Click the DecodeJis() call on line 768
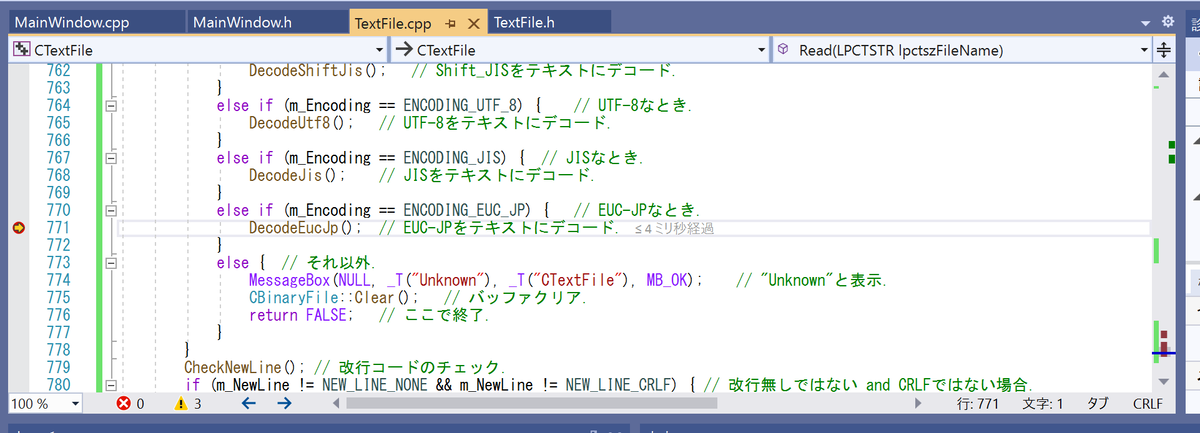Image resolution: width=1200 pixels, height=433 pixels. (297, 176)
